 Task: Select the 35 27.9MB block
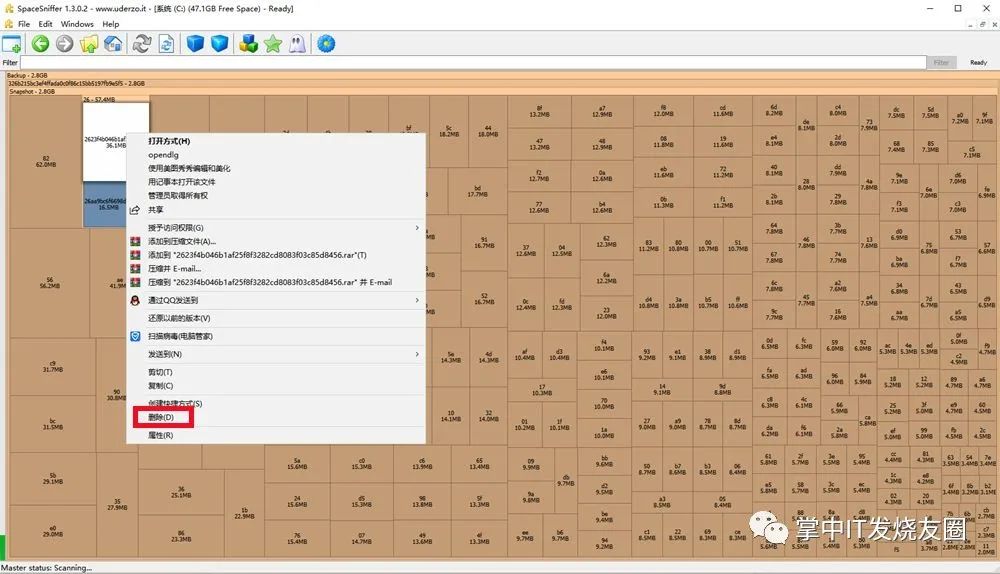pos(117,504)
